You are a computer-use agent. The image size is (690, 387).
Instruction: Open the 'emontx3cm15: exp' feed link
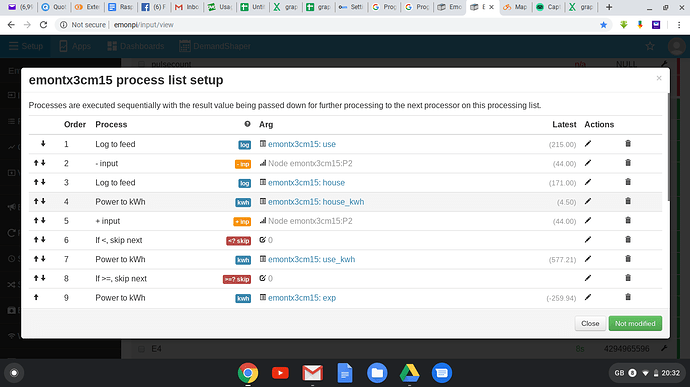[x=302, y=298]
